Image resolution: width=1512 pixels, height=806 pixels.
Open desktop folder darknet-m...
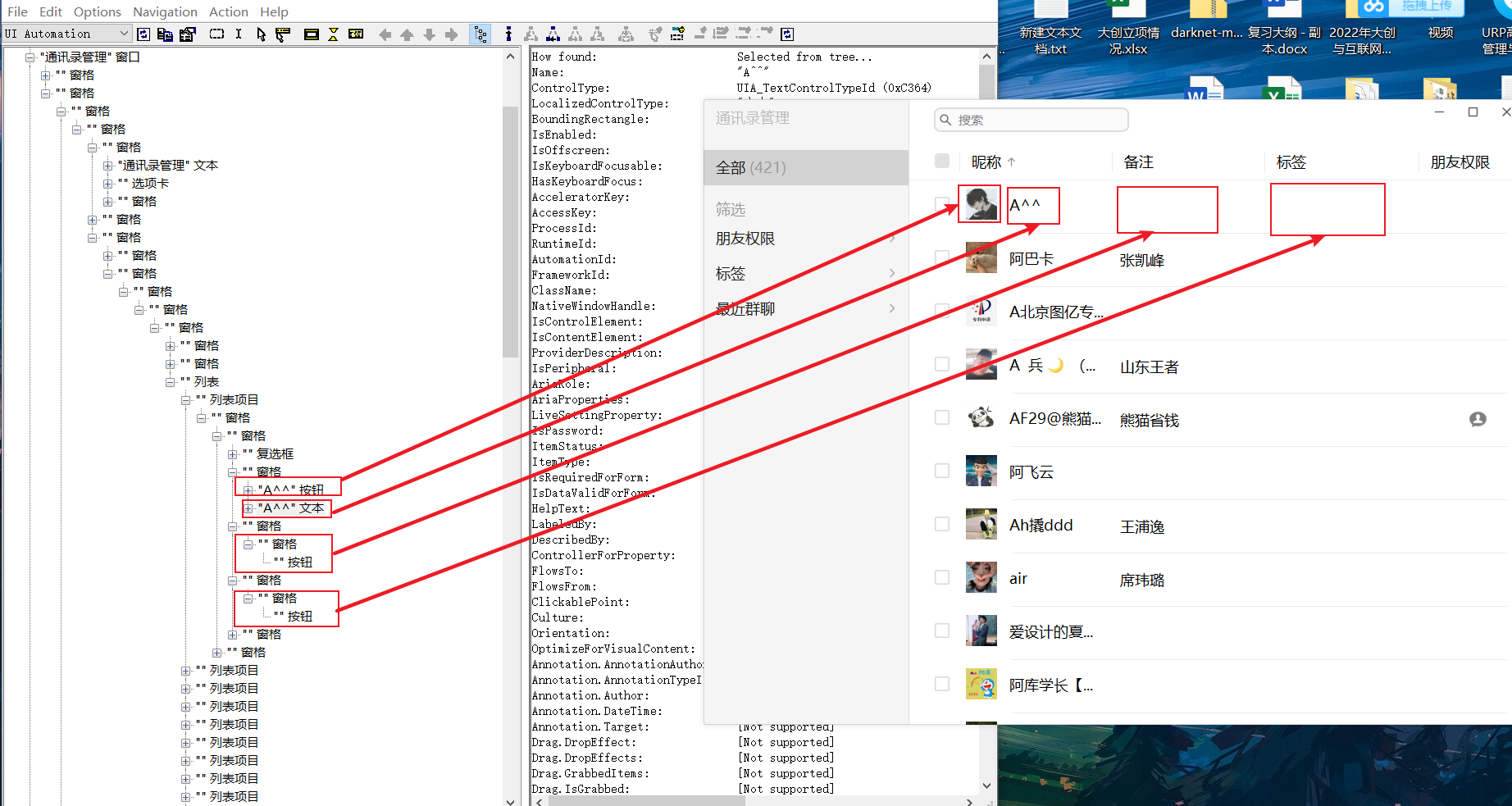1206,20
